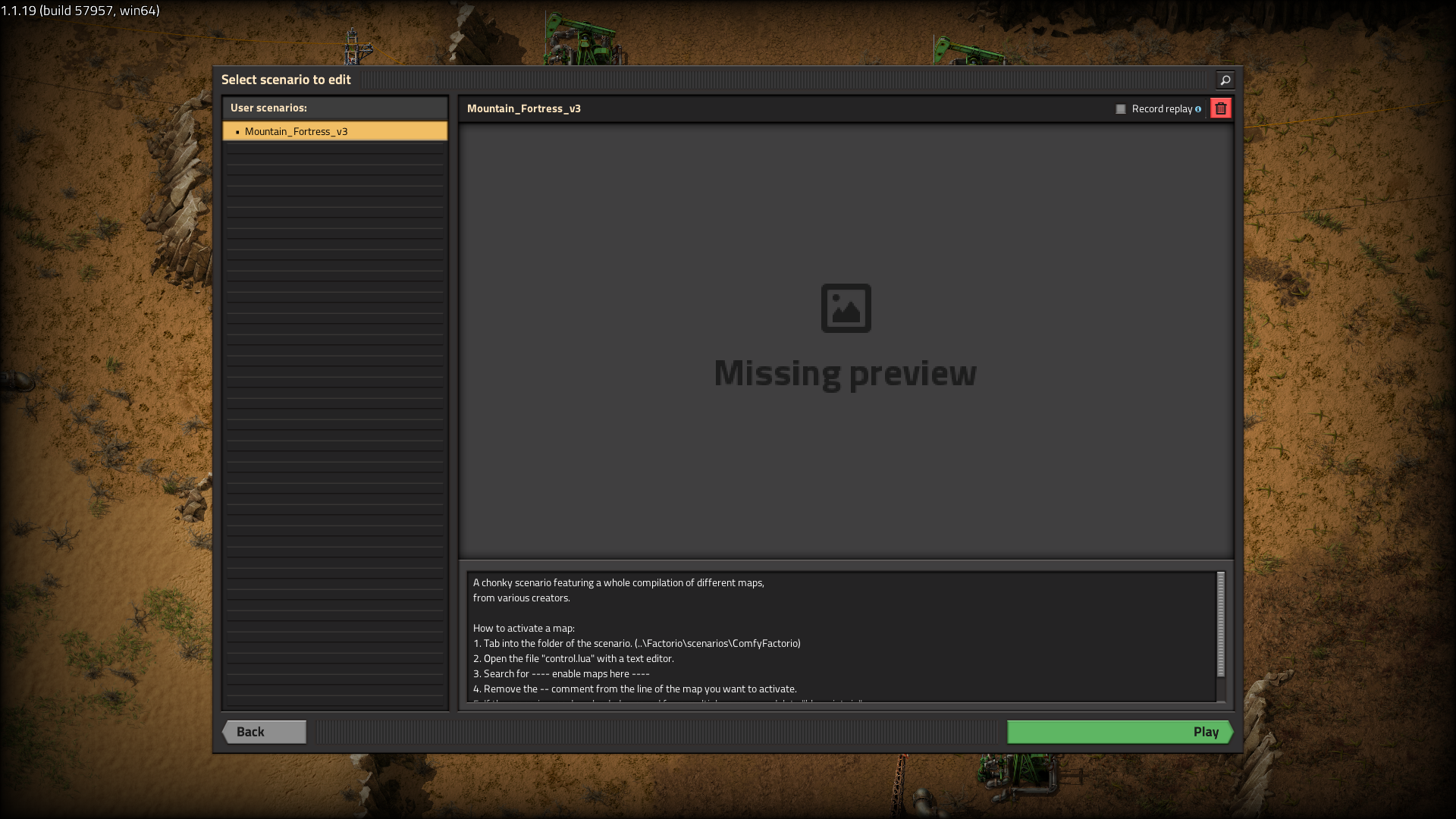1456x819 pixels.
Task: Select Mountain_Fortress_v3 in the user scenarios list
Action: point(334,131)
